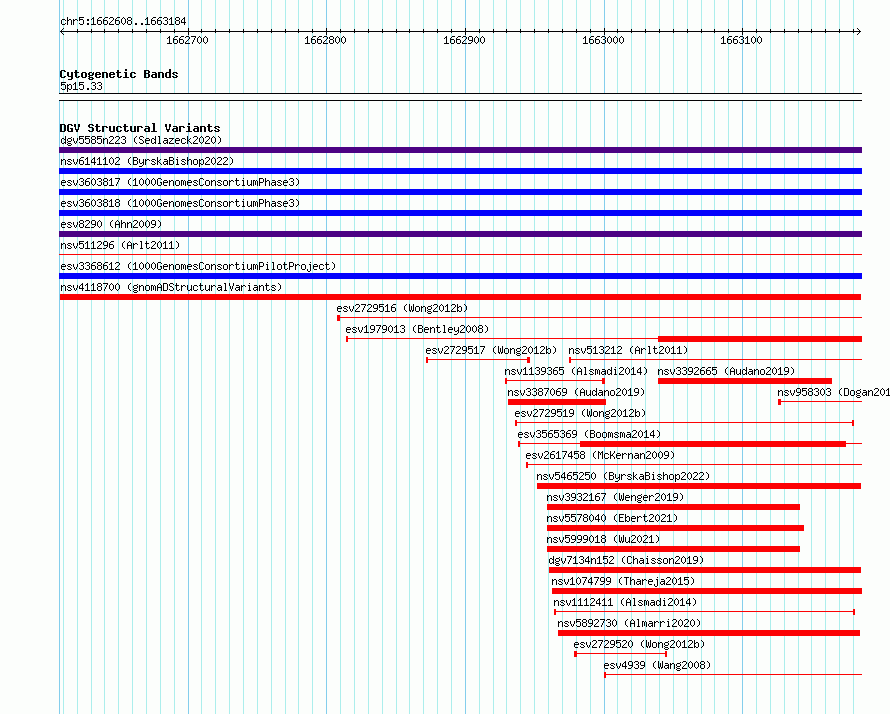Click ruler position 1663100
Screen dimensions: 890x714
click(x=741, y=40)
